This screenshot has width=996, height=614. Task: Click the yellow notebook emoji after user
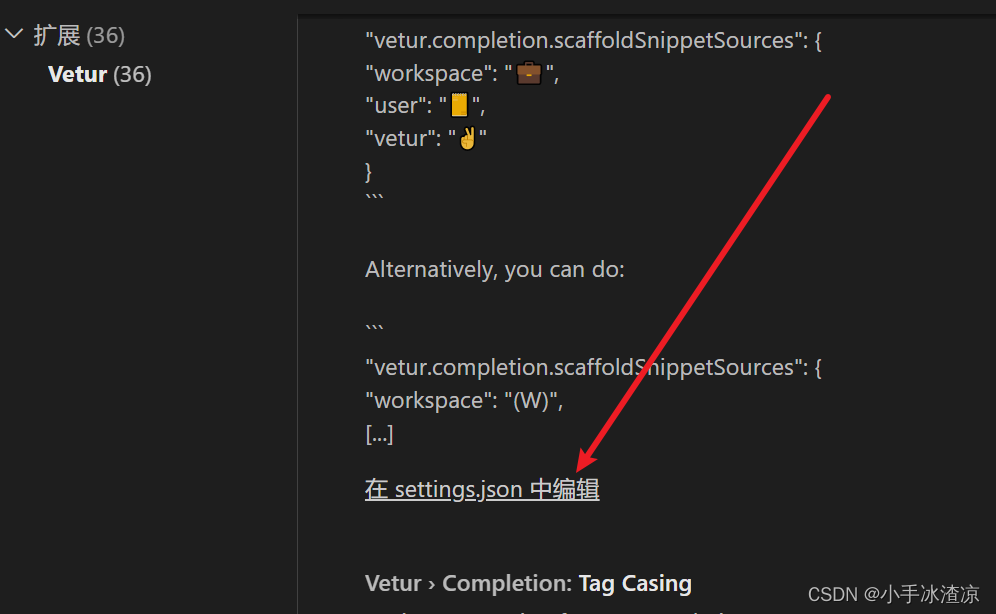coord(459,105)
